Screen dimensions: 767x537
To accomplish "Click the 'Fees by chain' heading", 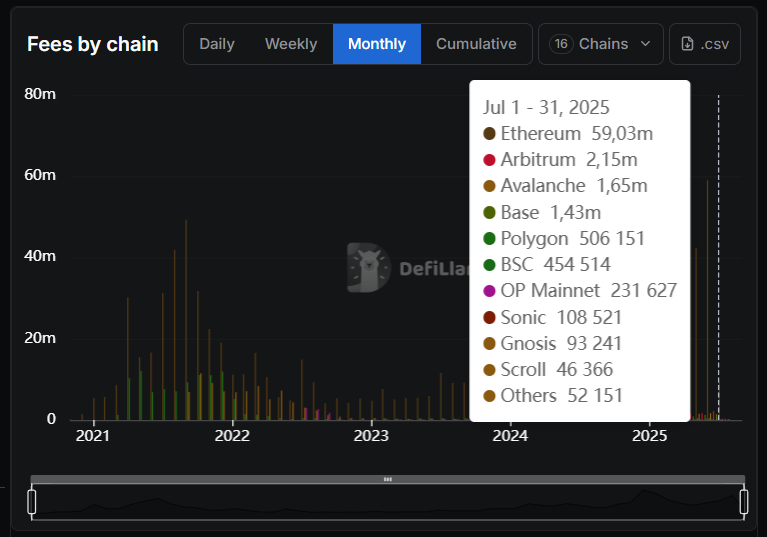I will point(93,44).
